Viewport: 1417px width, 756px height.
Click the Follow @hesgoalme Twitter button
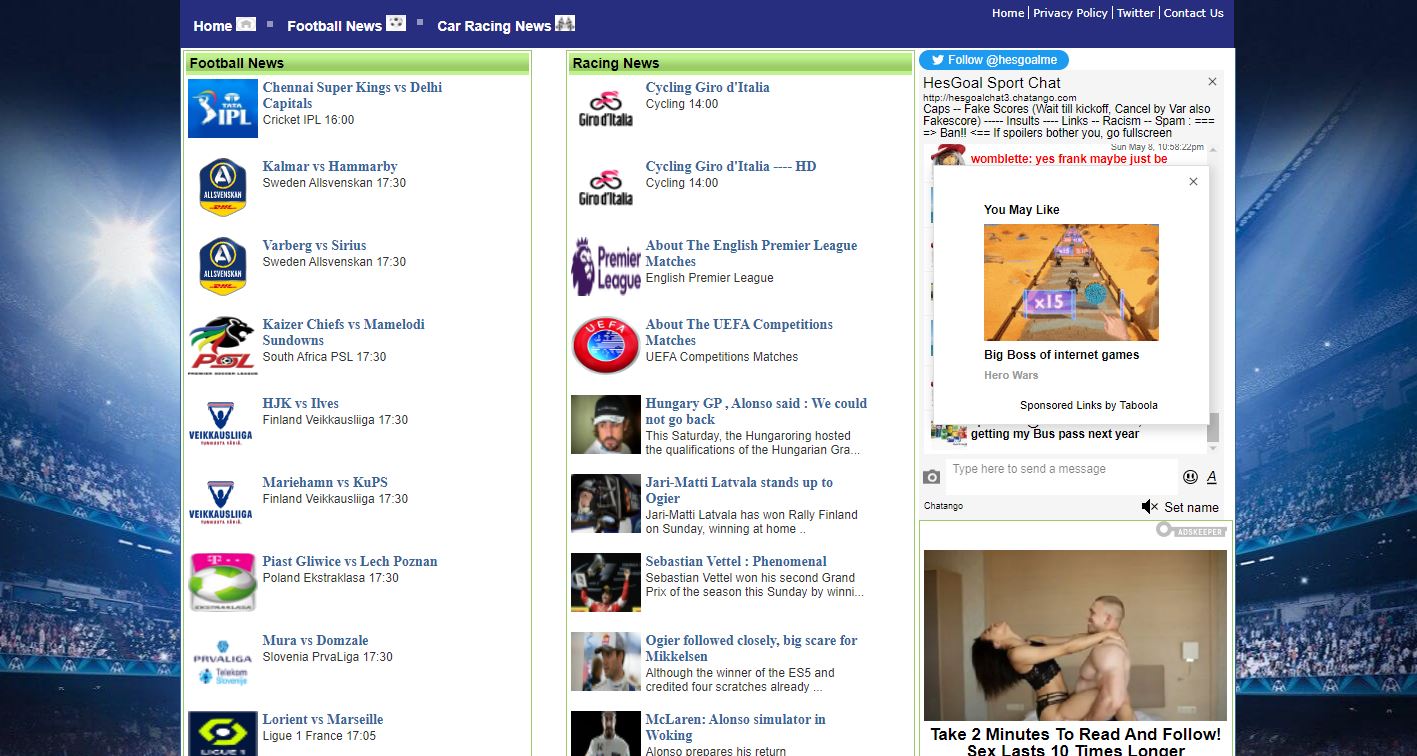point(994,60)
